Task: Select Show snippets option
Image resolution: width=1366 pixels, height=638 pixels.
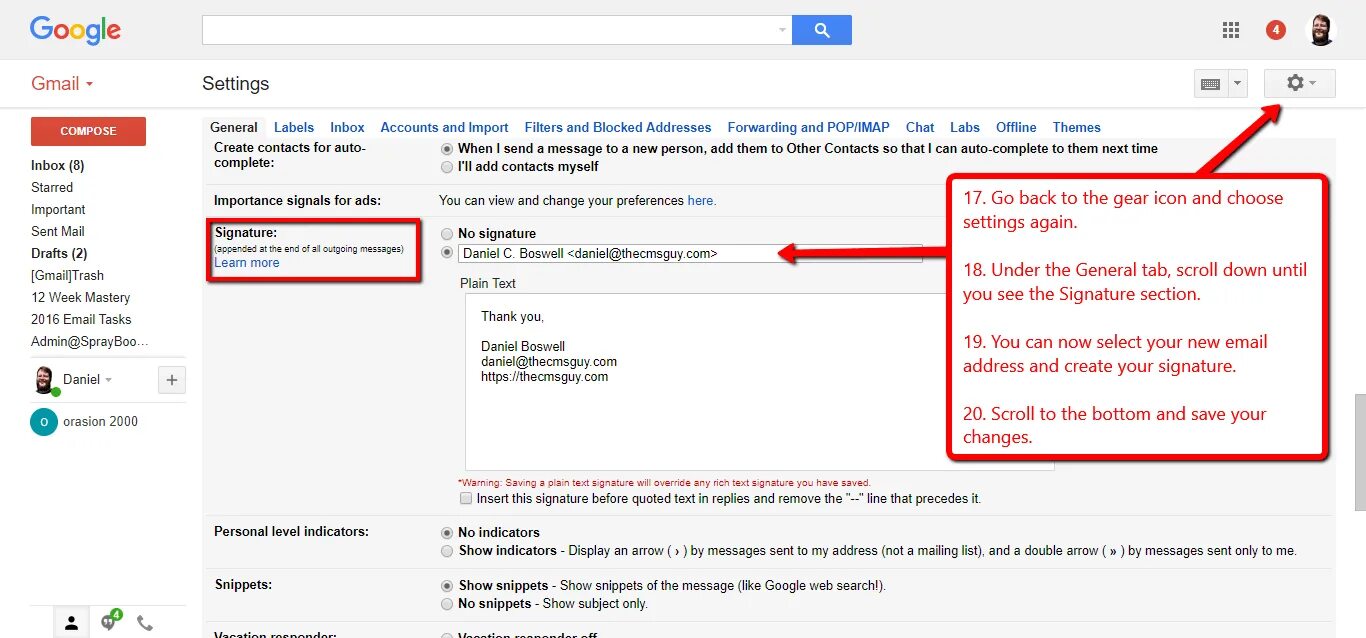Action: pyautogui.click(x=447, y=586)
